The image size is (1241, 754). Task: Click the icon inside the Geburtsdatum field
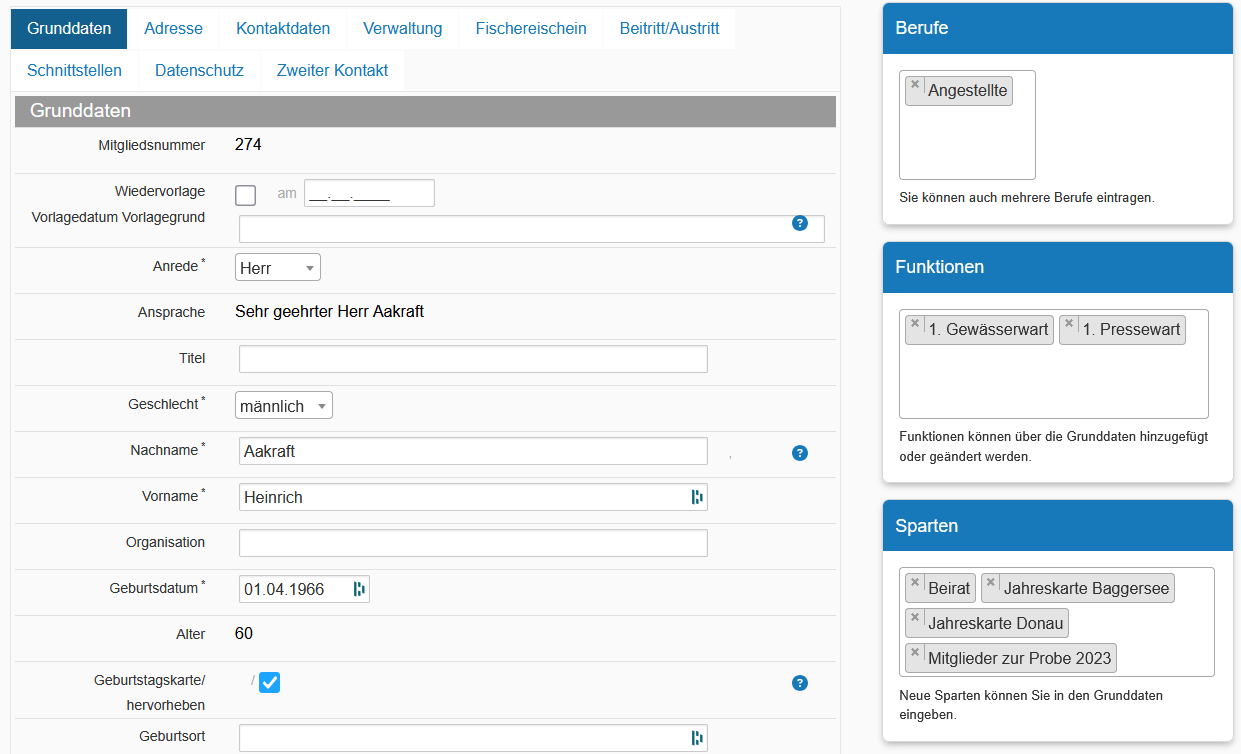[359, 589]
